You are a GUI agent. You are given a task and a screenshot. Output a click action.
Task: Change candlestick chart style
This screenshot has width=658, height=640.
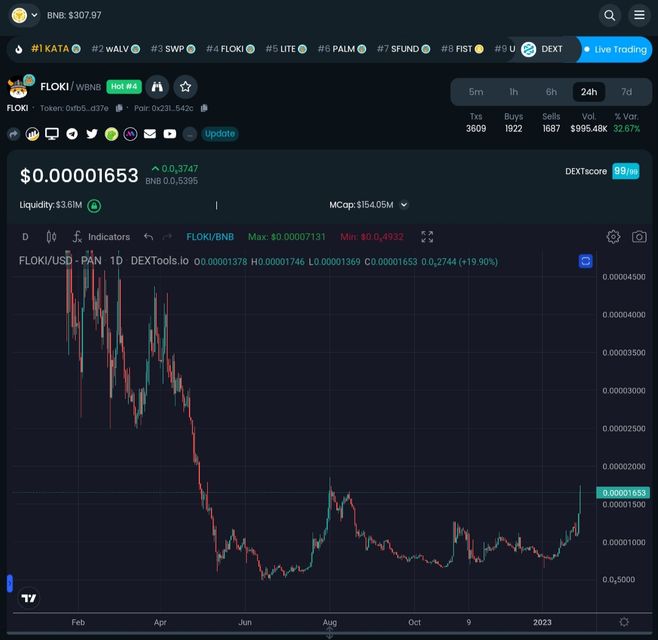51,237
